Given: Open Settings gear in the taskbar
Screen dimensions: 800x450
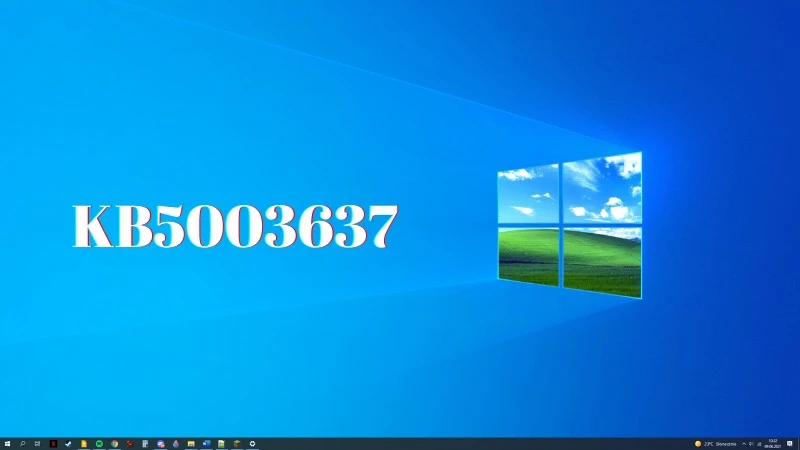Looking at the screenshot, I should point(252,444).
